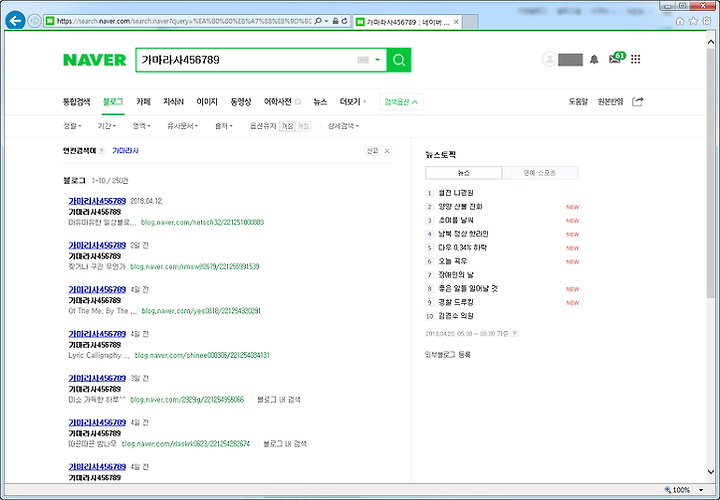This screenshot has width=720, height=500.
Task: Expand the 유사문서 dropdown
Action: pos(182,126)
